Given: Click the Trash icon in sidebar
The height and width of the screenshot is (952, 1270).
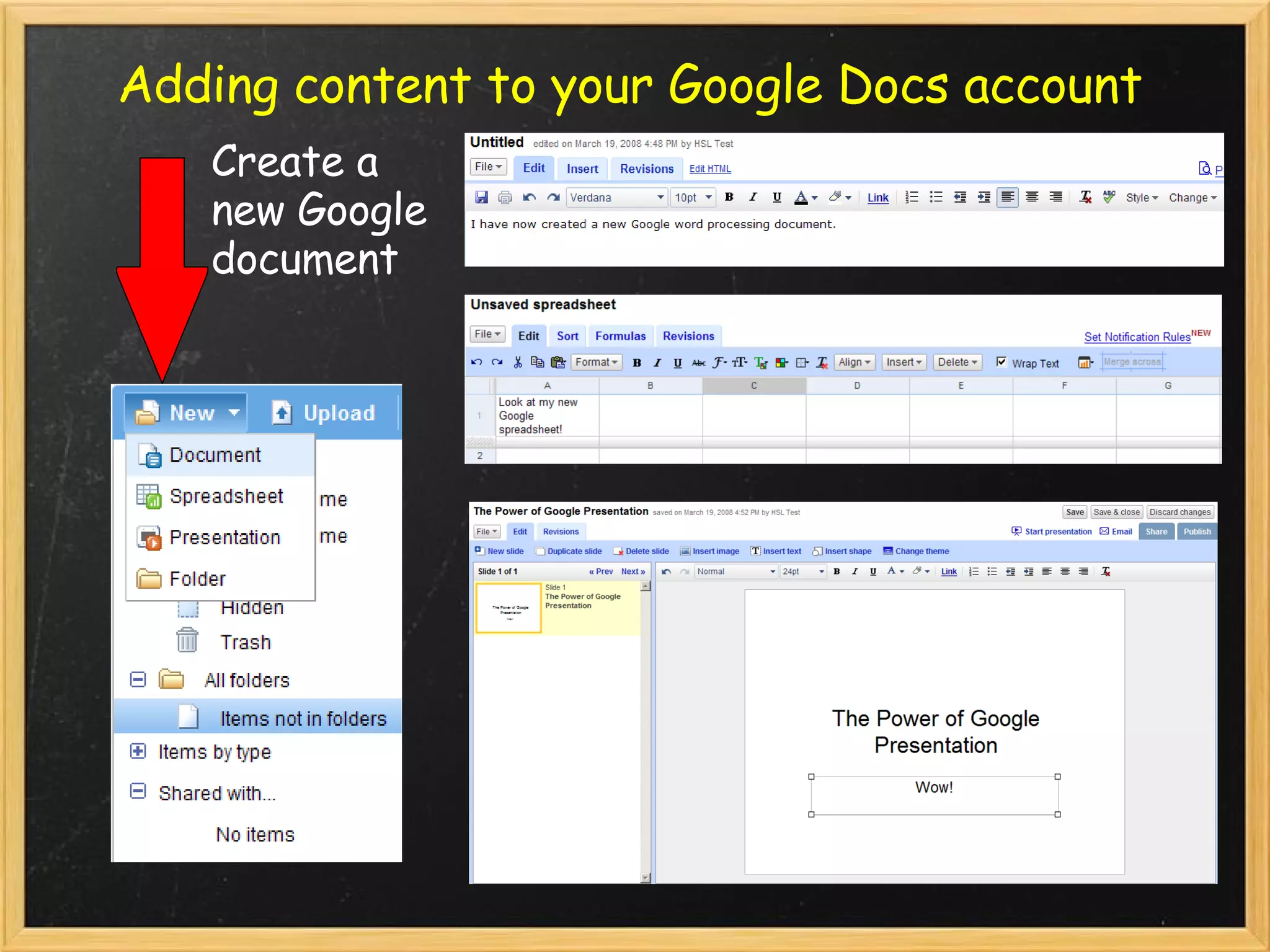Looking at the screenshot, I should (187, 640).
